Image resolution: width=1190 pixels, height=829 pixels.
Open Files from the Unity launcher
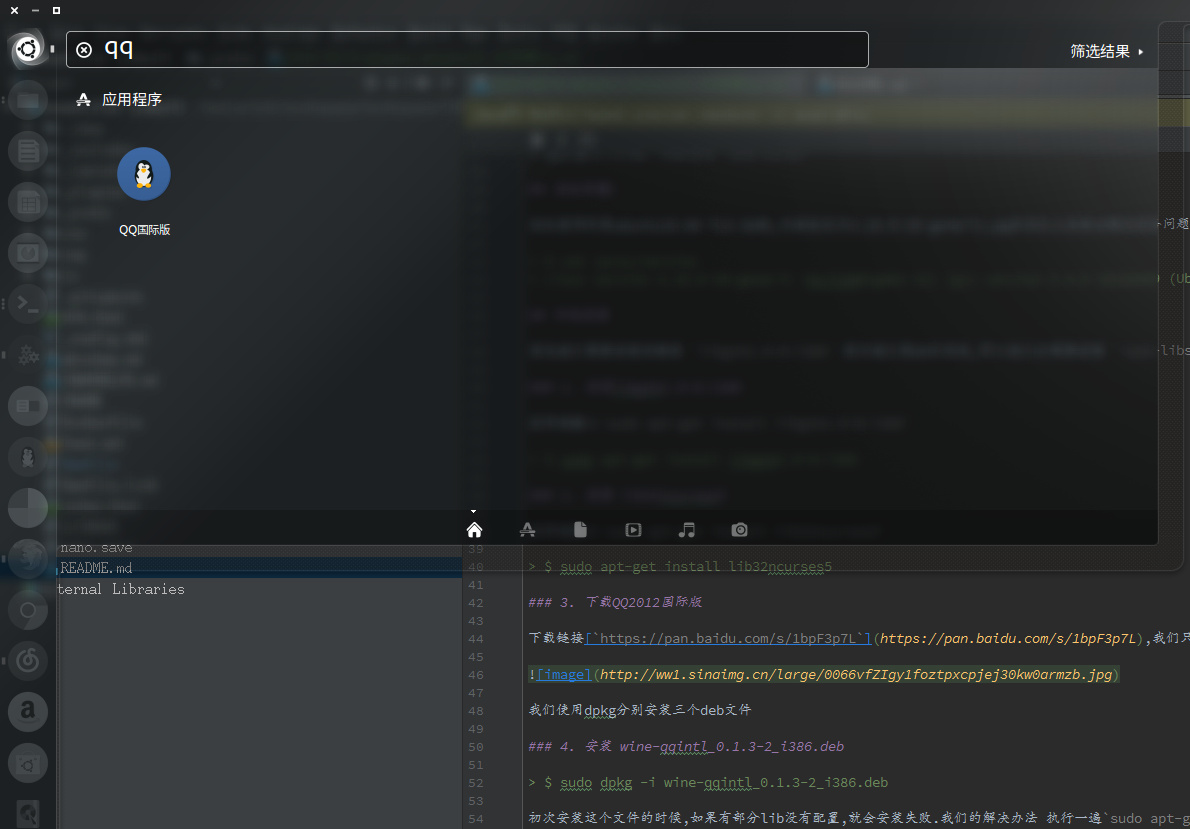27,100
